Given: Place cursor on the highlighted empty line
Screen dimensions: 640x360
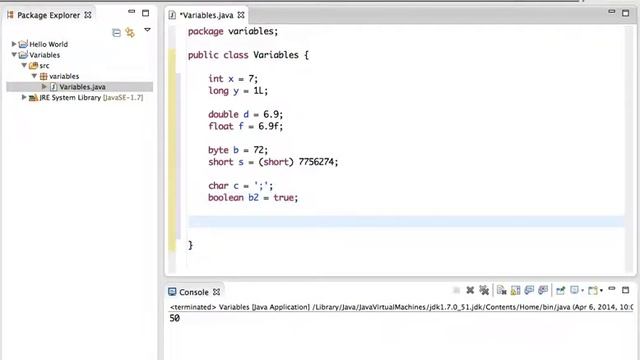Looking at the screenshot, I should 406,222.
